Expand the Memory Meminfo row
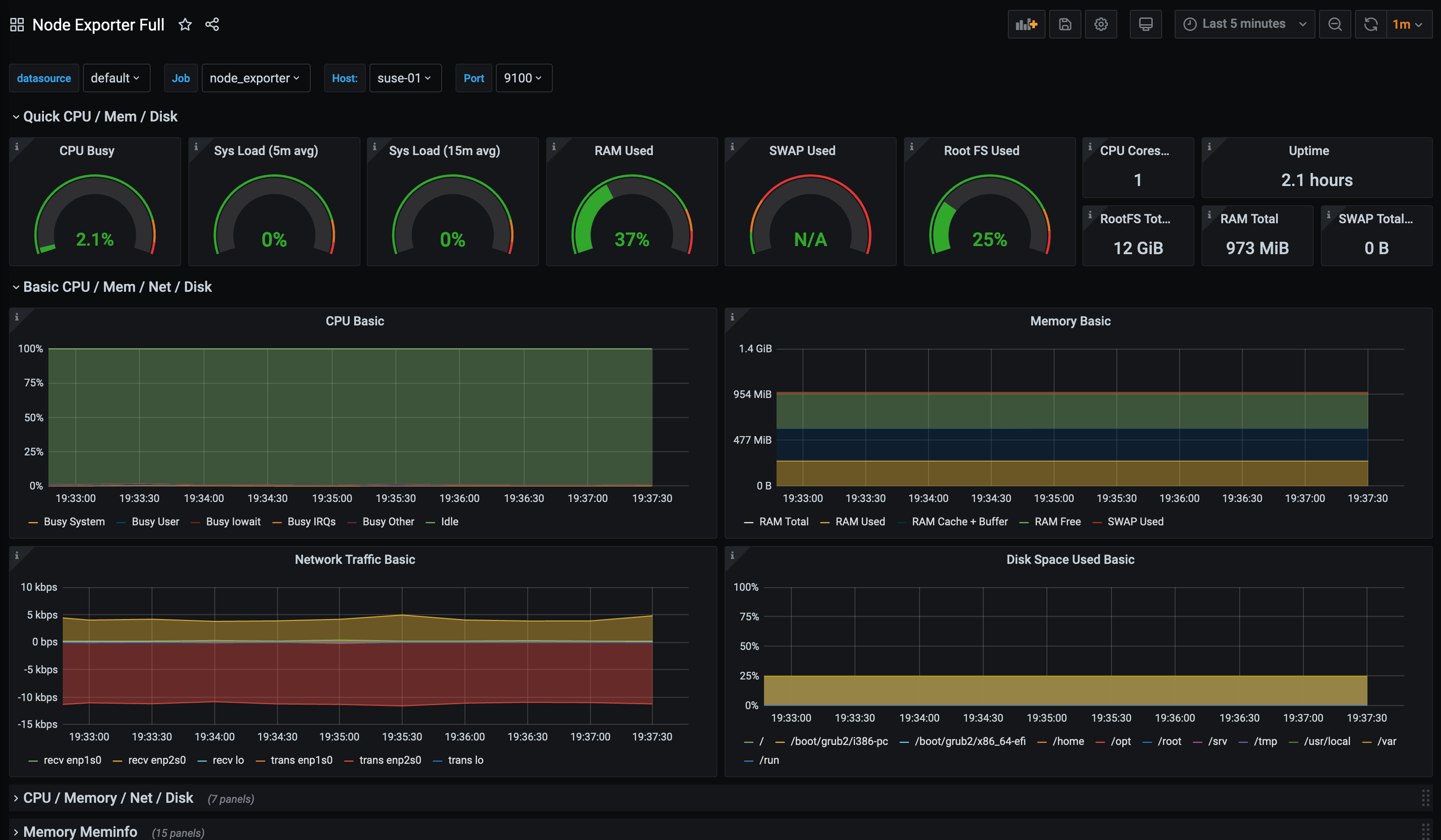The width and height of the screenshot is (1441, 840). coord(80,831)
